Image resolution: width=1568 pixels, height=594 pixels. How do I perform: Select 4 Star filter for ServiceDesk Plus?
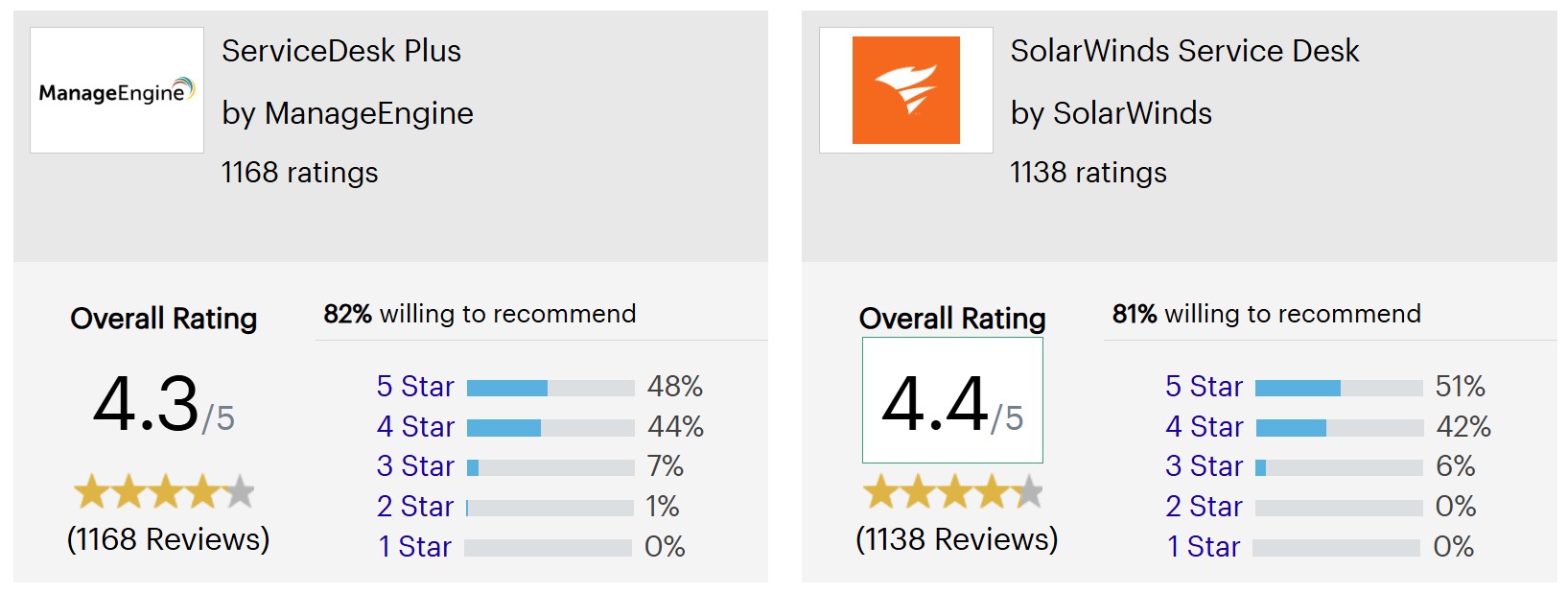click(x=415, y=427)
